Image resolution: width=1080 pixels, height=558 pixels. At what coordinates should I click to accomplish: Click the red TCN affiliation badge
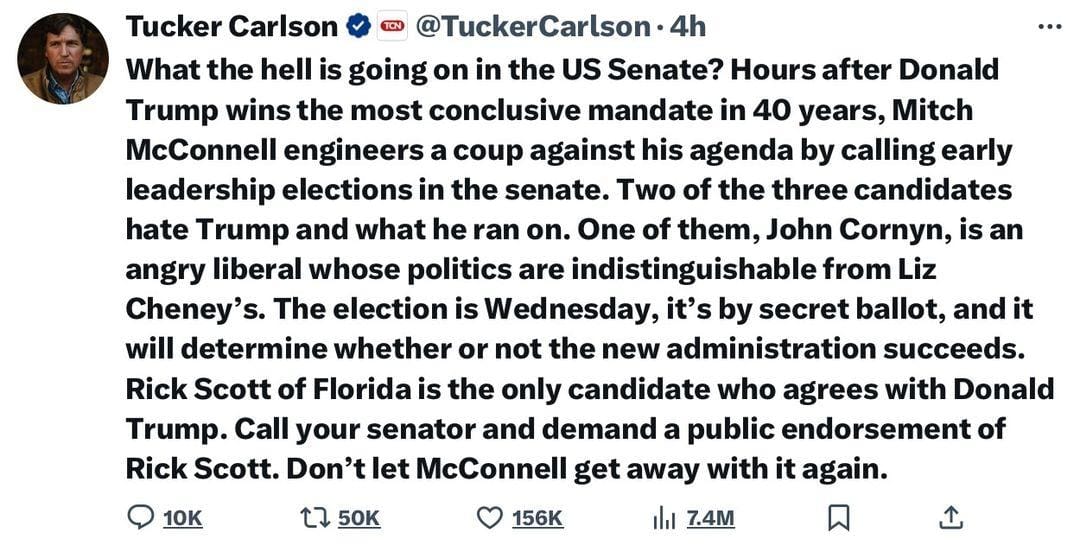(x=391, y=27)
